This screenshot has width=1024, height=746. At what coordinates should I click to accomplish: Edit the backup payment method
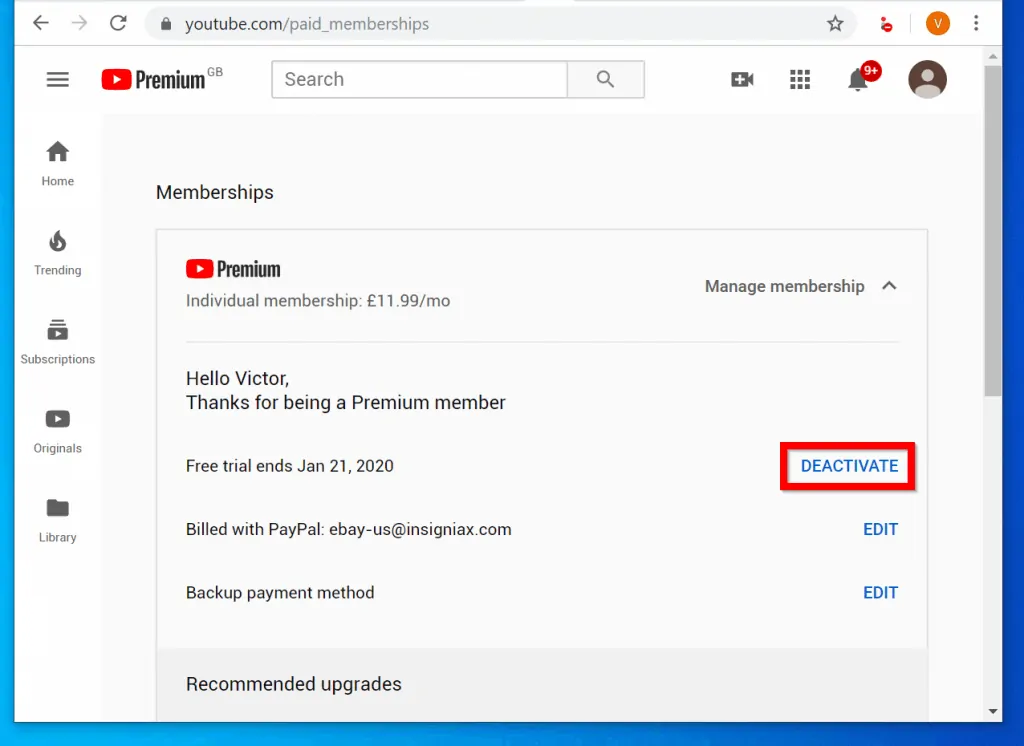point(880,592)
